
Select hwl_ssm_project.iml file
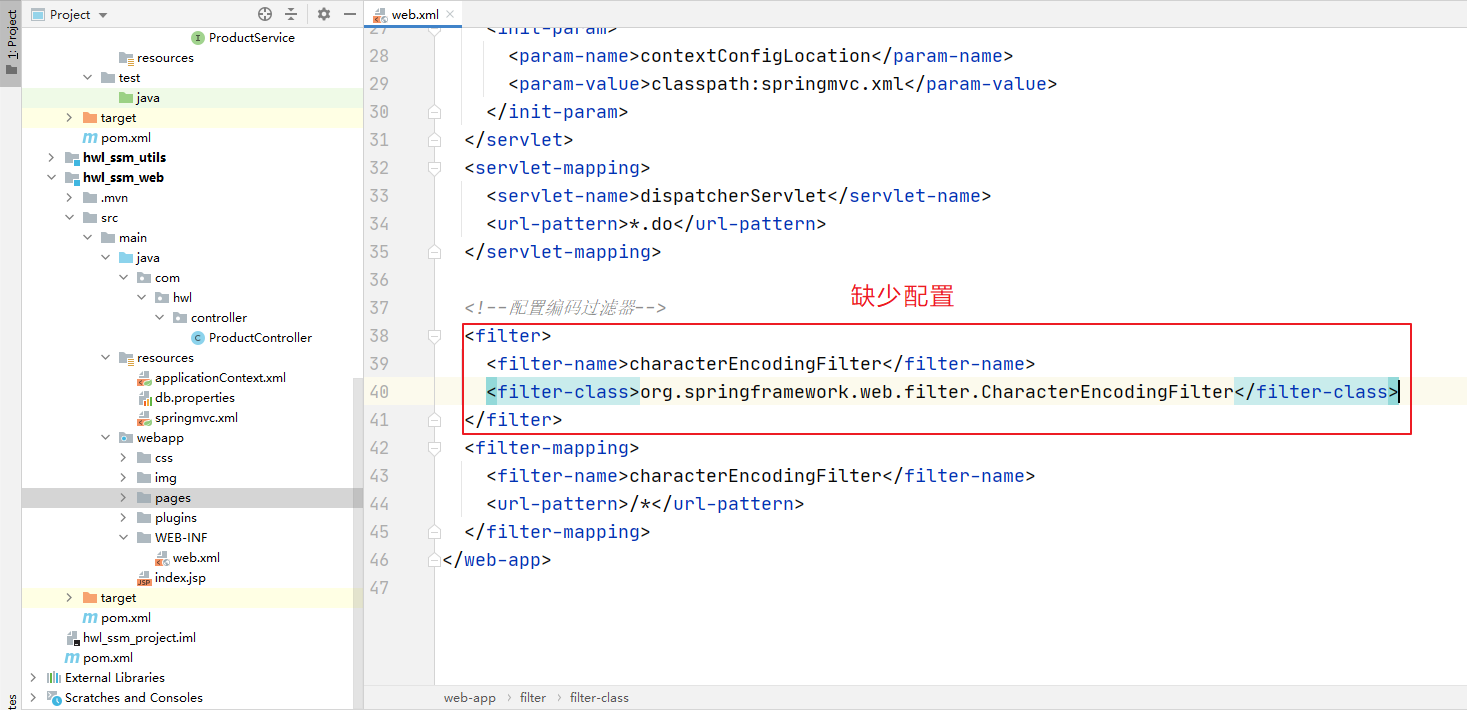coord(139,637)
